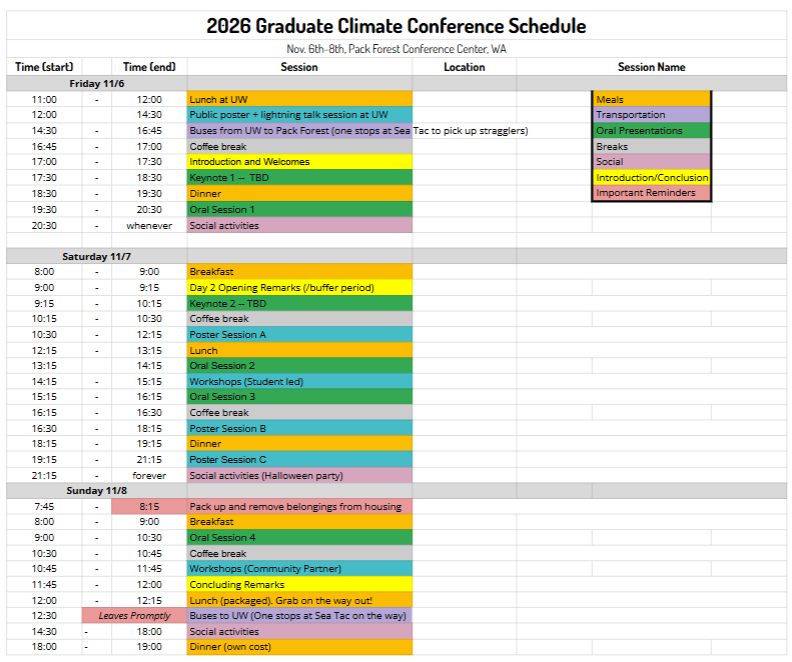The height and width of the screenshot is (662, 792).
Task: Select the 'Poster Session A' cell
Action: pos(300,334)
